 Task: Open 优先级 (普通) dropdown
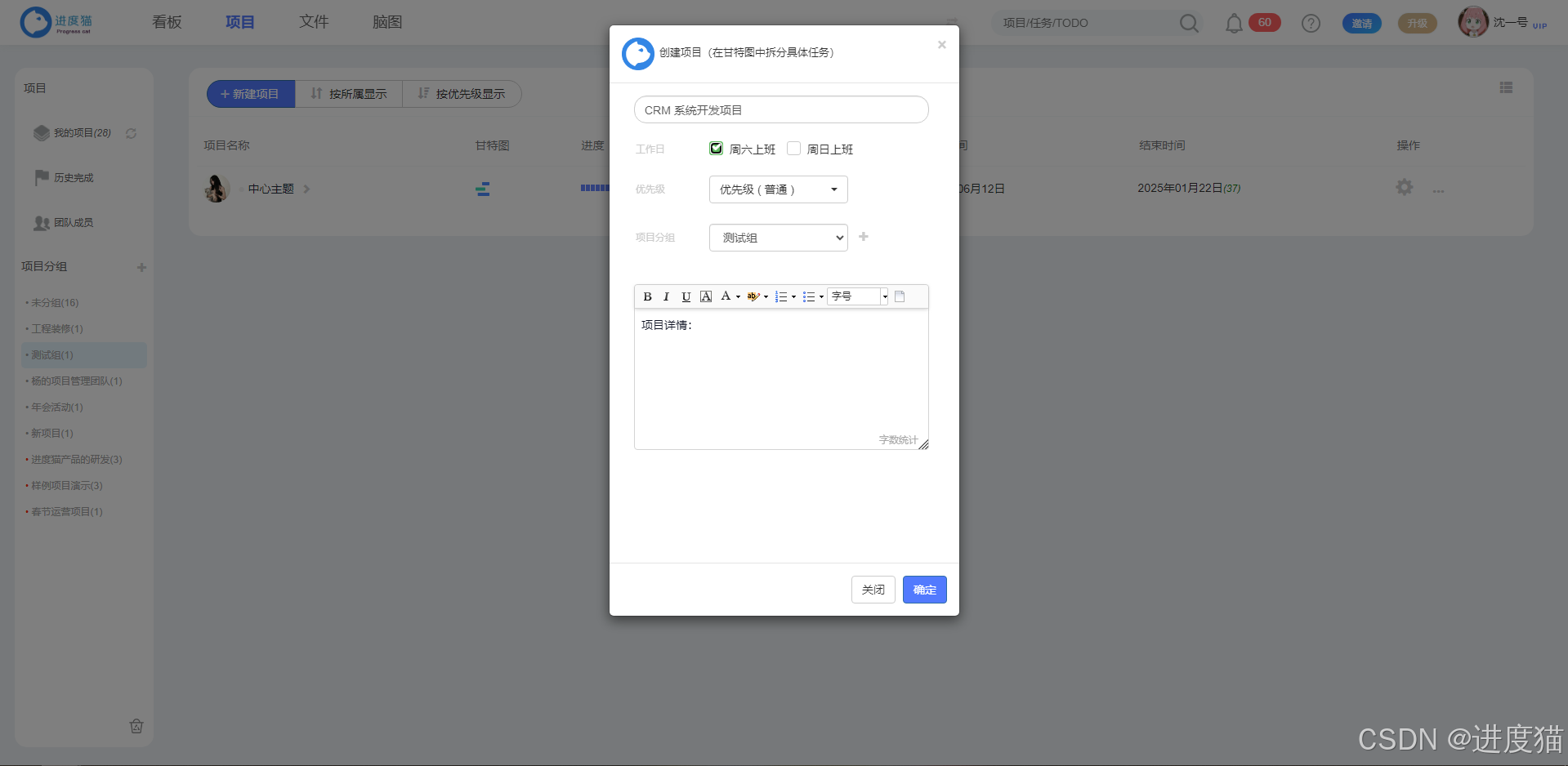(778, 189)
